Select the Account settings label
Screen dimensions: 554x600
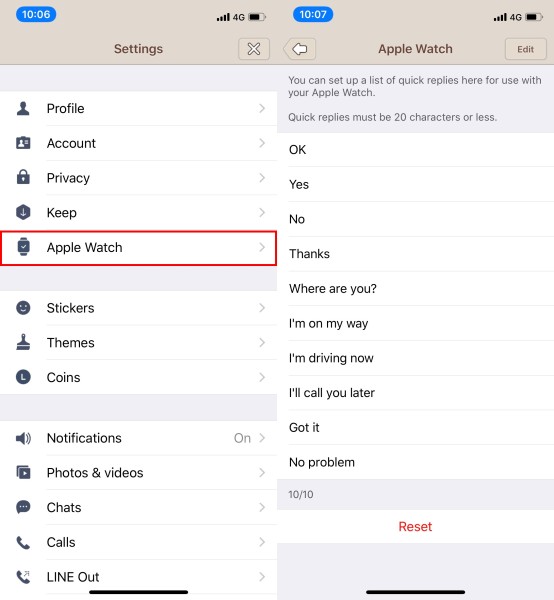71,143
